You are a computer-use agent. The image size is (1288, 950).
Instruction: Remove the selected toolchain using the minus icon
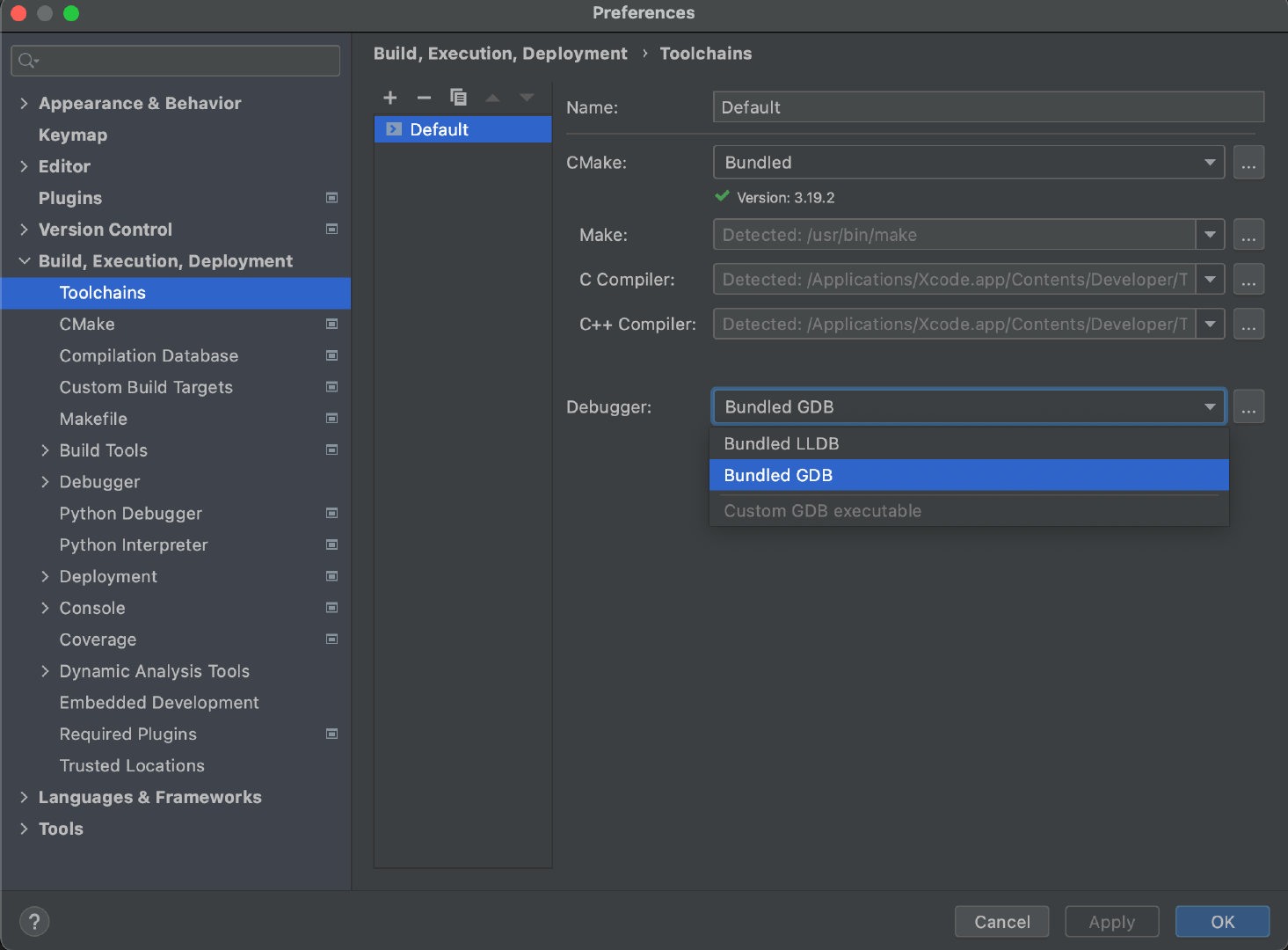point(424,98)
